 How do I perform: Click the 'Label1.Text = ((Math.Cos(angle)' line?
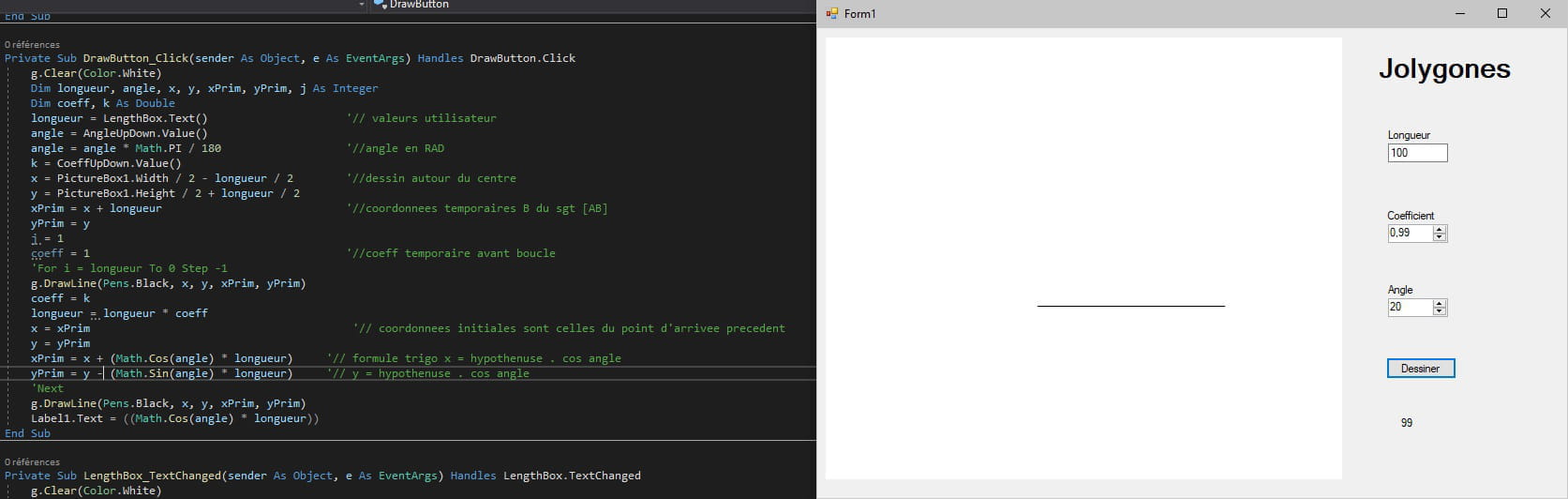tap(175, 418)
